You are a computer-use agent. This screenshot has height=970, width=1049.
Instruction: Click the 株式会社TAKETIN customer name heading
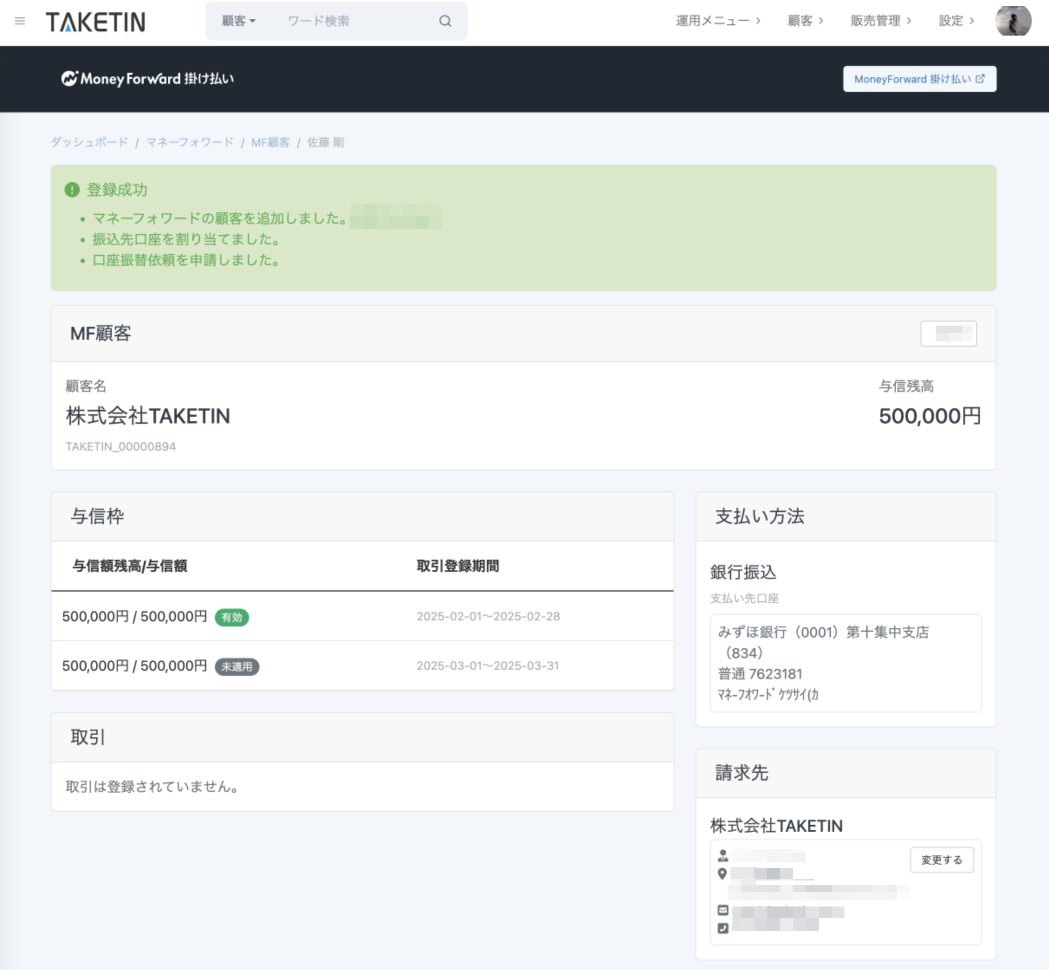point(148,416)
